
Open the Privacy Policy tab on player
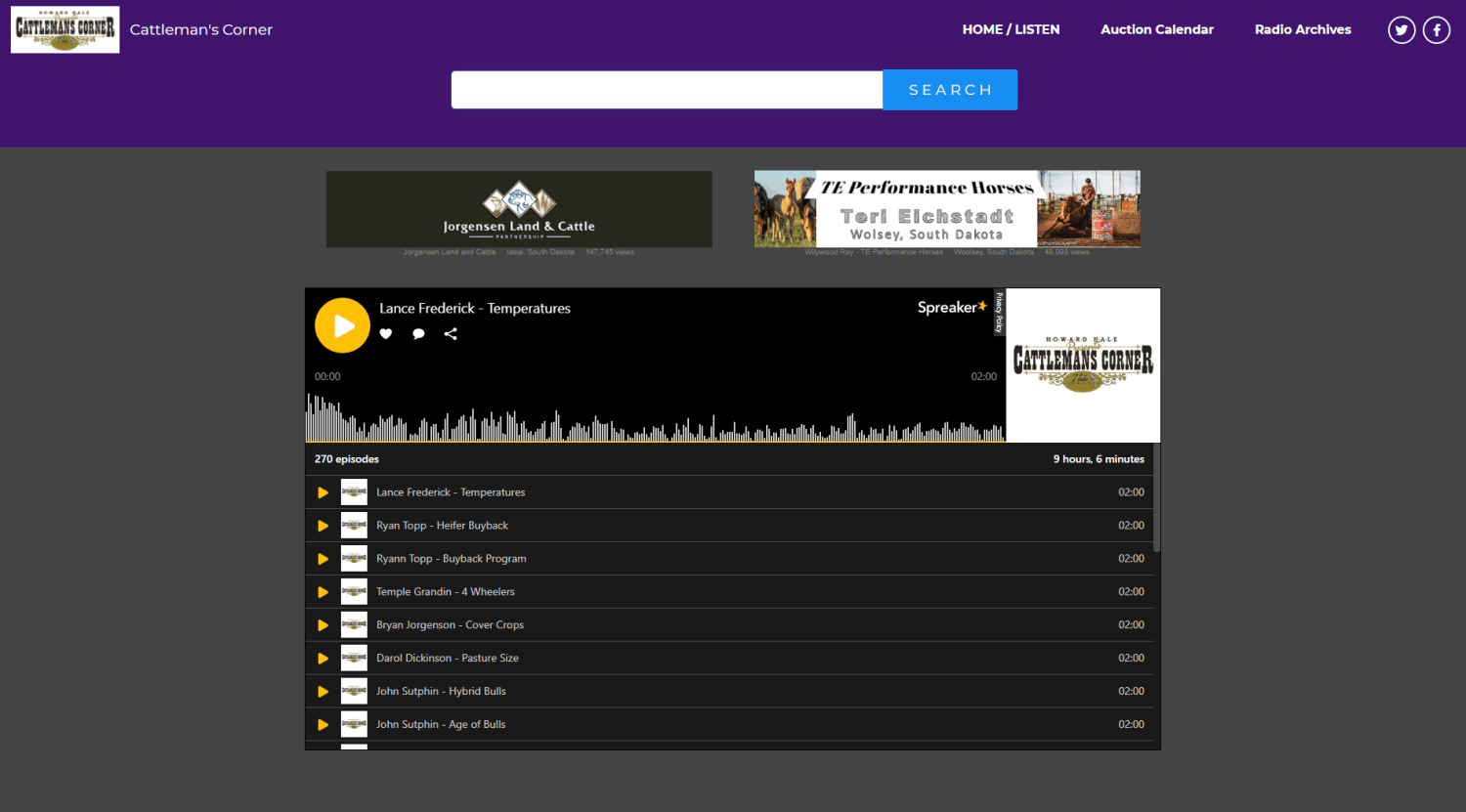pyautogui.click(x=999, y=313)
